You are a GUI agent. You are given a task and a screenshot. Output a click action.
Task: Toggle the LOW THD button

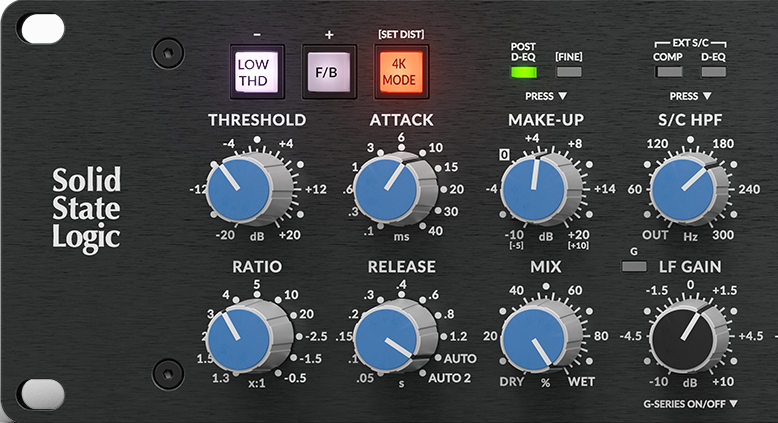point(257,72)
